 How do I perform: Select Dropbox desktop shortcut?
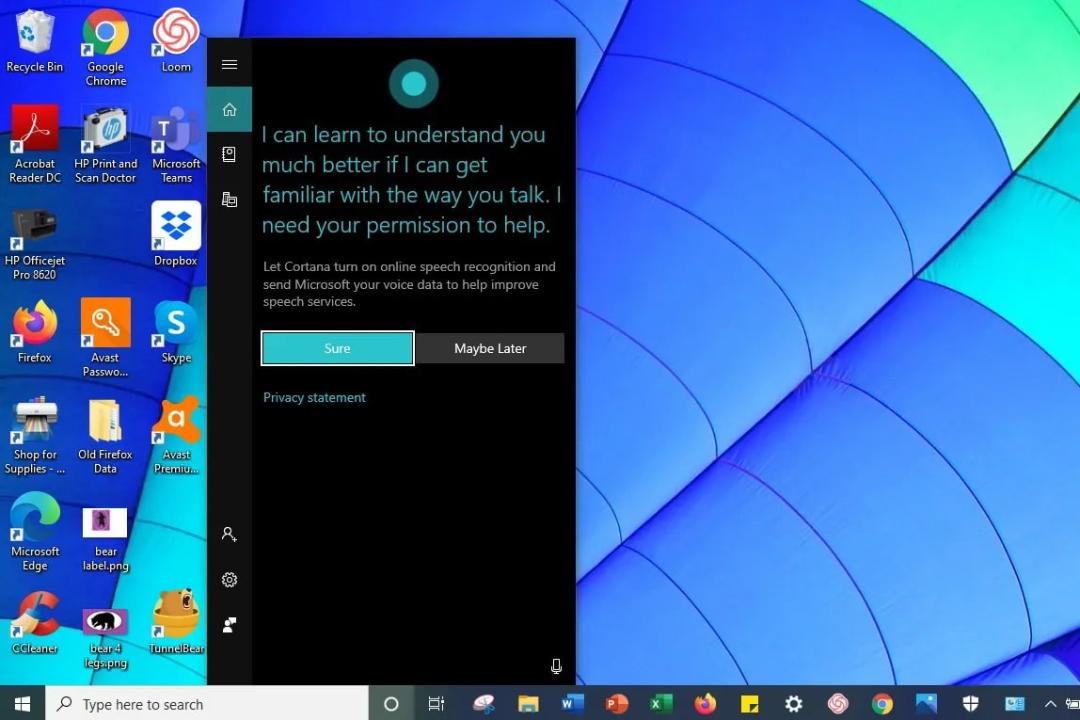click(176, 234)
